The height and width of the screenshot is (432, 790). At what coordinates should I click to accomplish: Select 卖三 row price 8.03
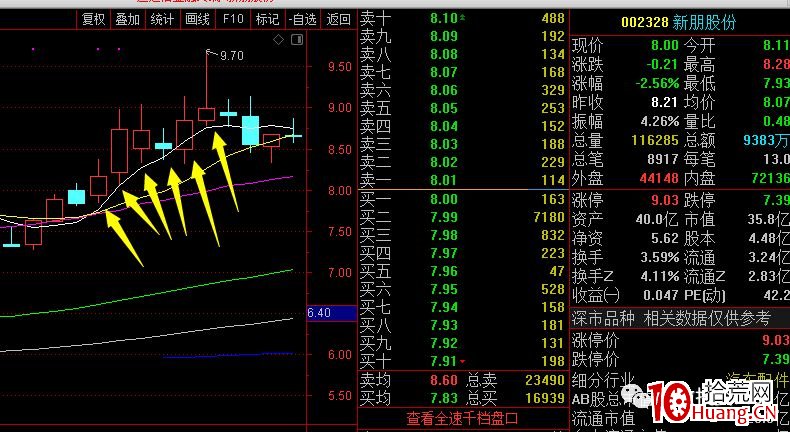pos(444,144)
